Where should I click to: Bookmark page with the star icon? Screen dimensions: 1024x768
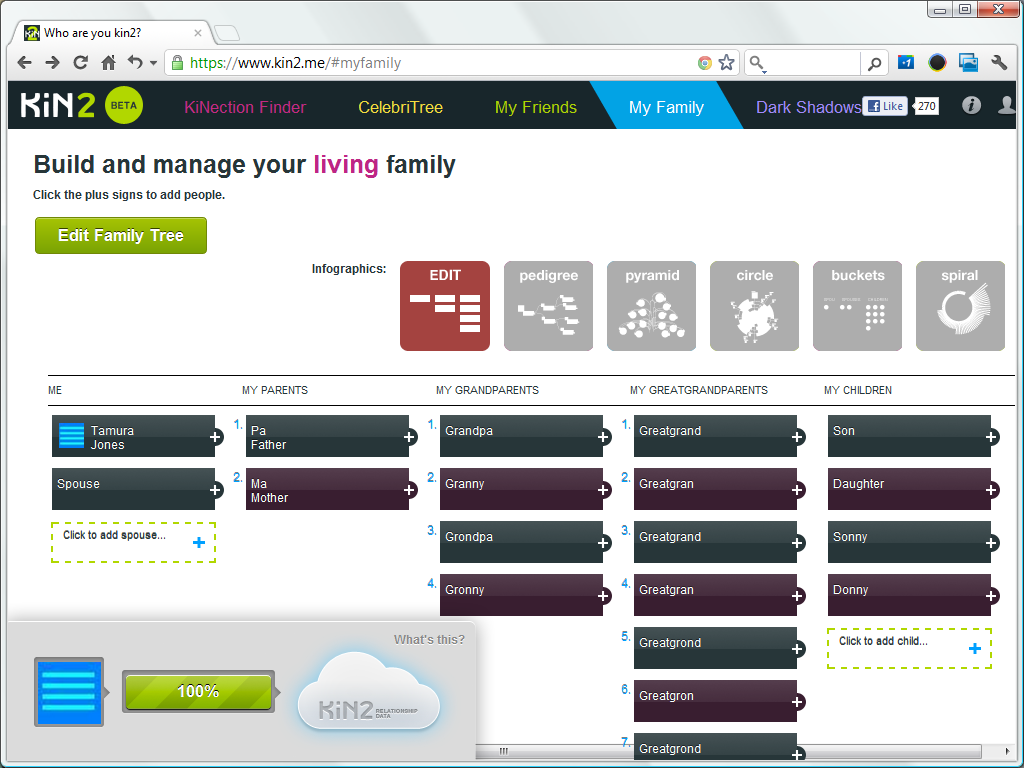click(x=727, y=63)
